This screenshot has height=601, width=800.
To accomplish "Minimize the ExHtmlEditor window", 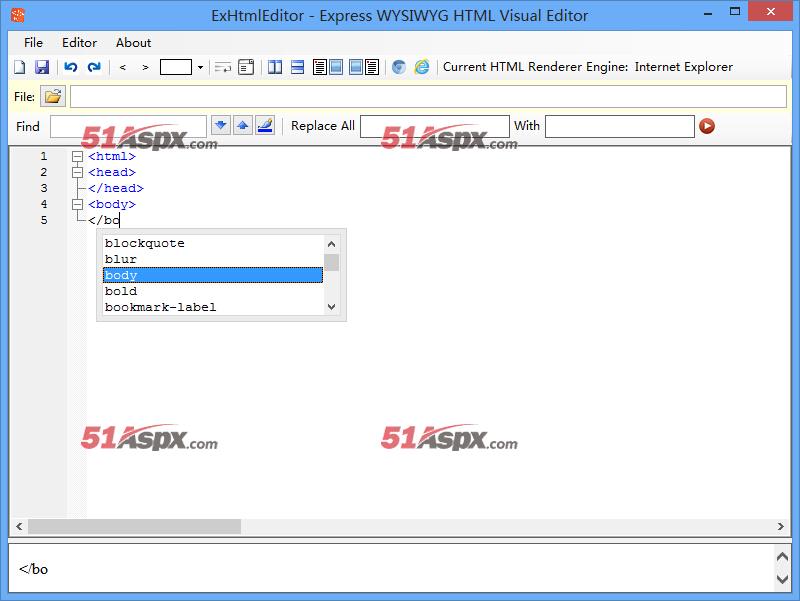I will coord(708,13).
